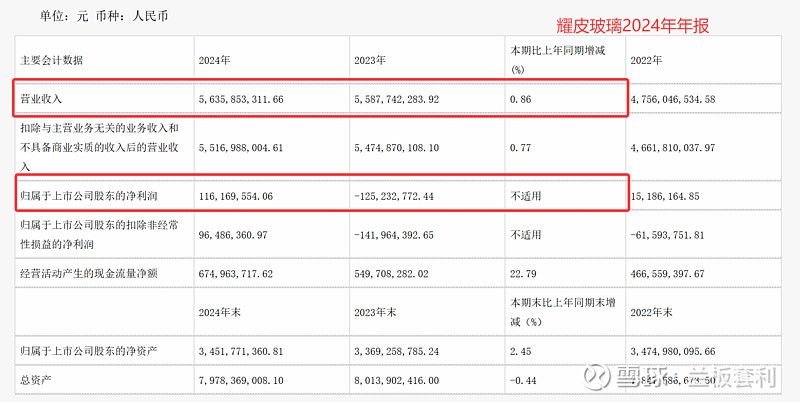Click the 0.86 revenue growth percentage cell
800x402 pixels.
(x=519, y=100)
